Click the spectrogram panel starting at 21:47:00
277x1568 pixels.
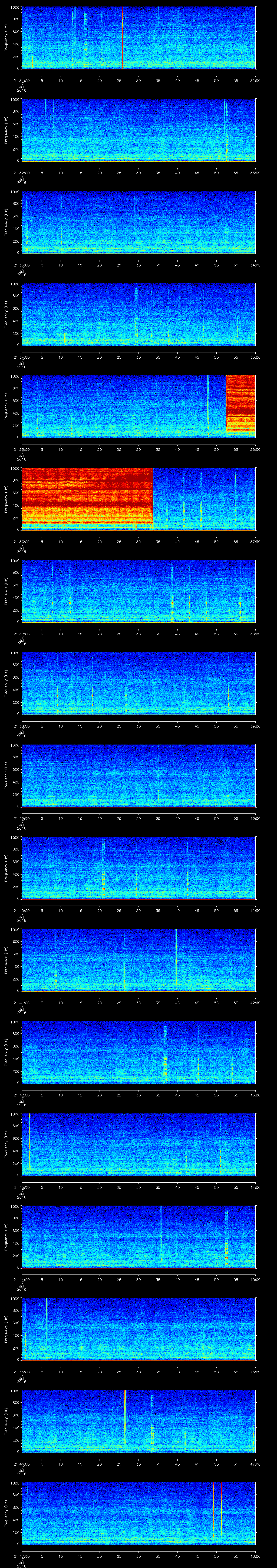pos(139,1514)
